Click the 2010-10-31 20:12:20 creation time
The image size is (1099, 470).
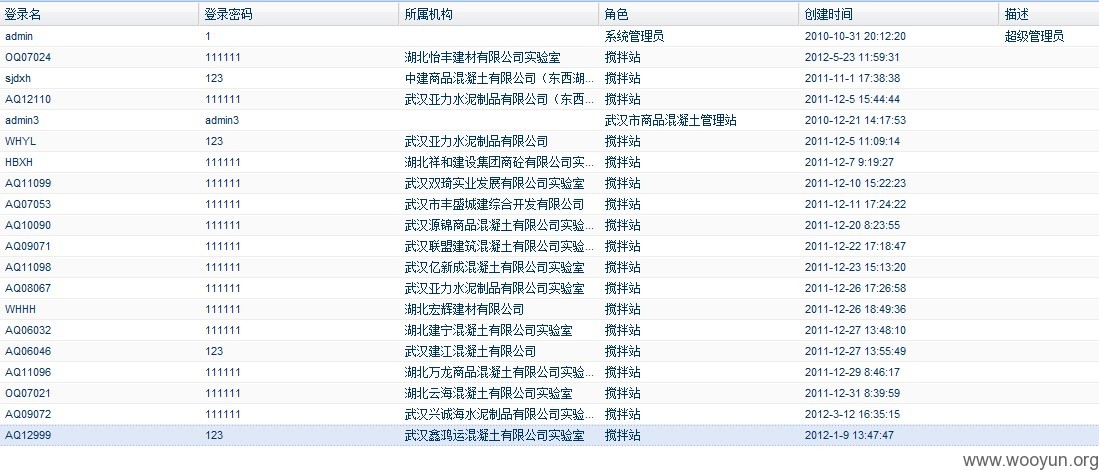tap(855, 36)
